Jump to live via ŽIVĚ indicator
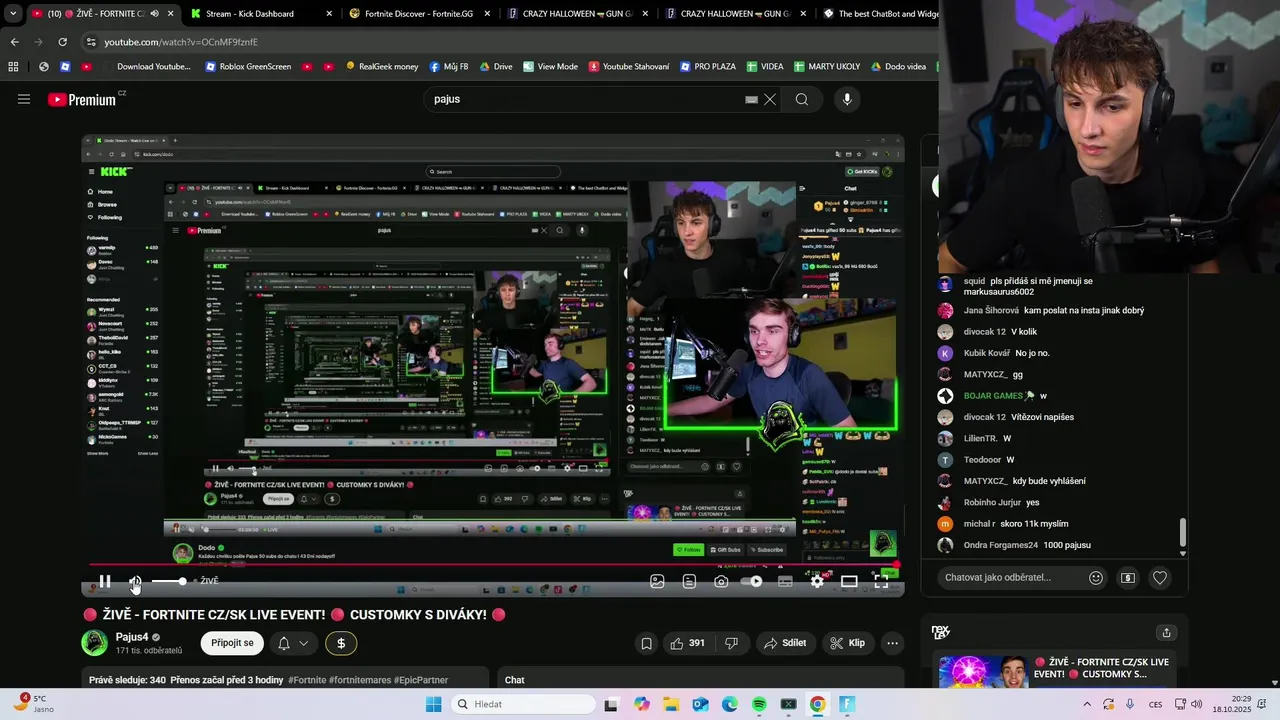This screenshot has width=1280, height=720. click(207, 581)
